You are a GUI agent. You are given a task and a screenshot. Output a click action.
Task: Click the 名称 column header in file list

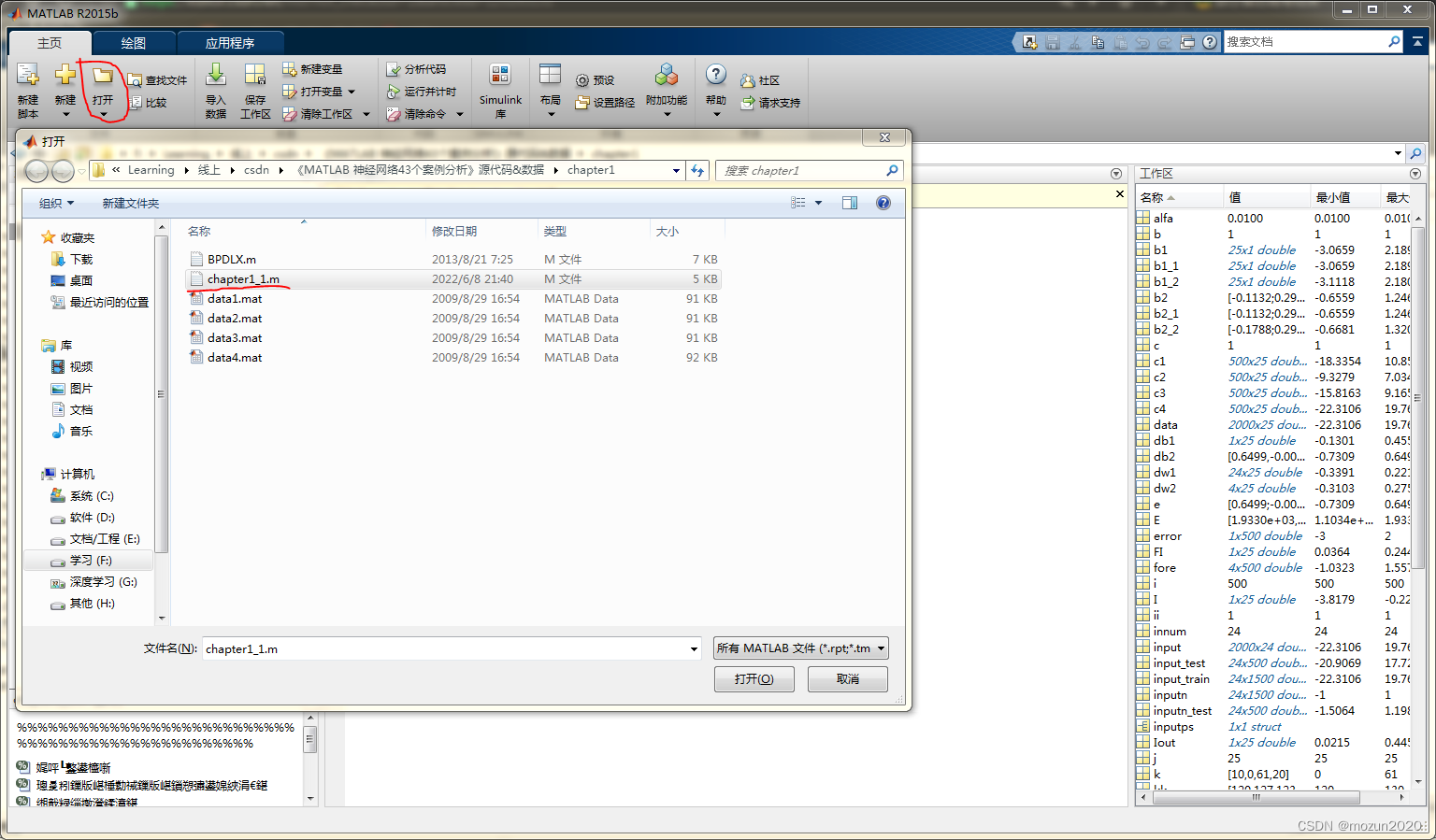click(x=199, y=231)
